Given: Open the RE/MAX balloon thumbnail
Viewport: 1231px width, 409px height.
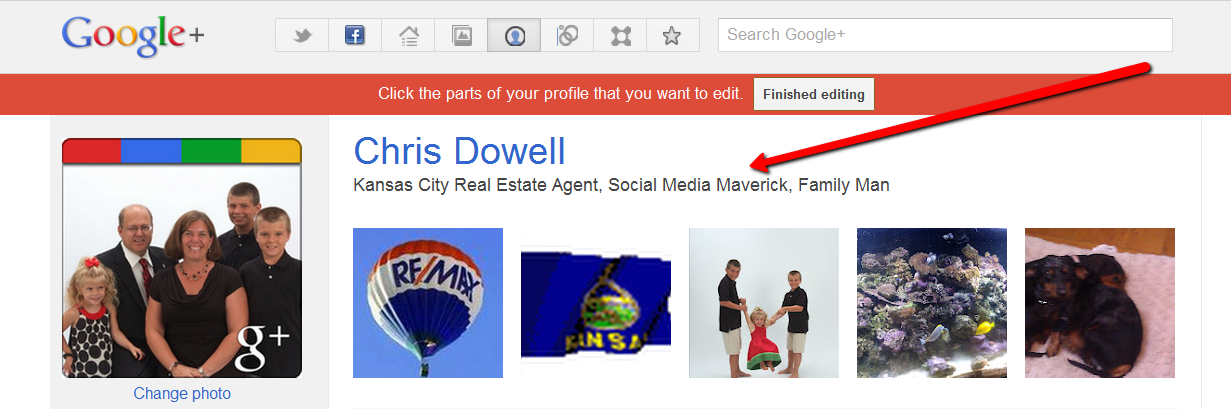Looking at the screenshot, I should tap(428, 303).
